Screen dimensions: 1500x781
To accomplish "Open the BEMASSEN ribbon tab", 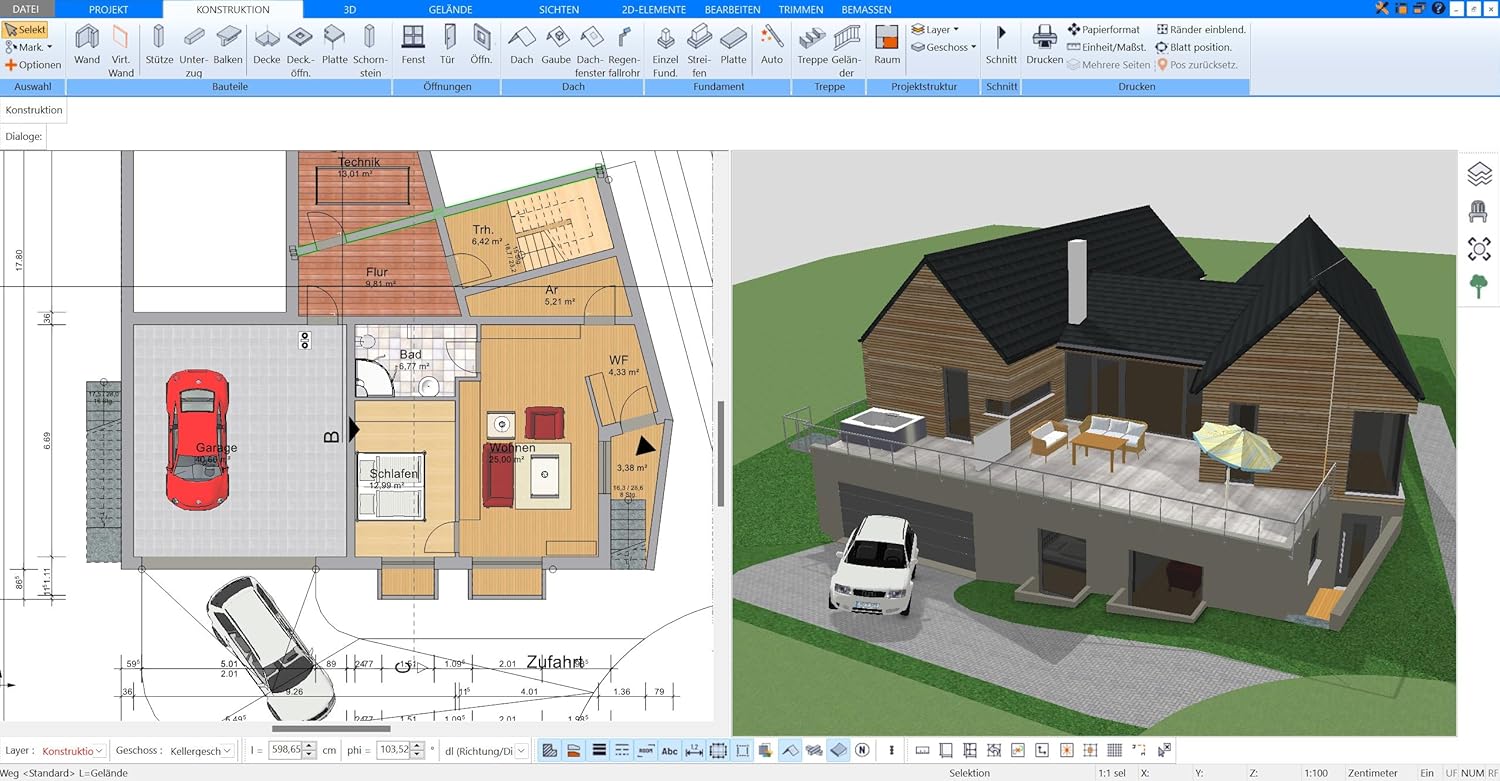I will tap(866, 9).
